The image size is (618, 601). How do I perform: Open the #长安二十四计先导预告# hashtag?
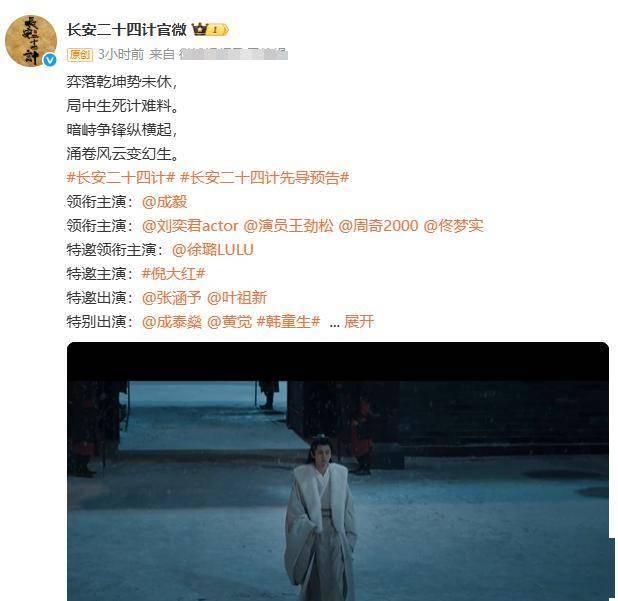pos(264,178)
